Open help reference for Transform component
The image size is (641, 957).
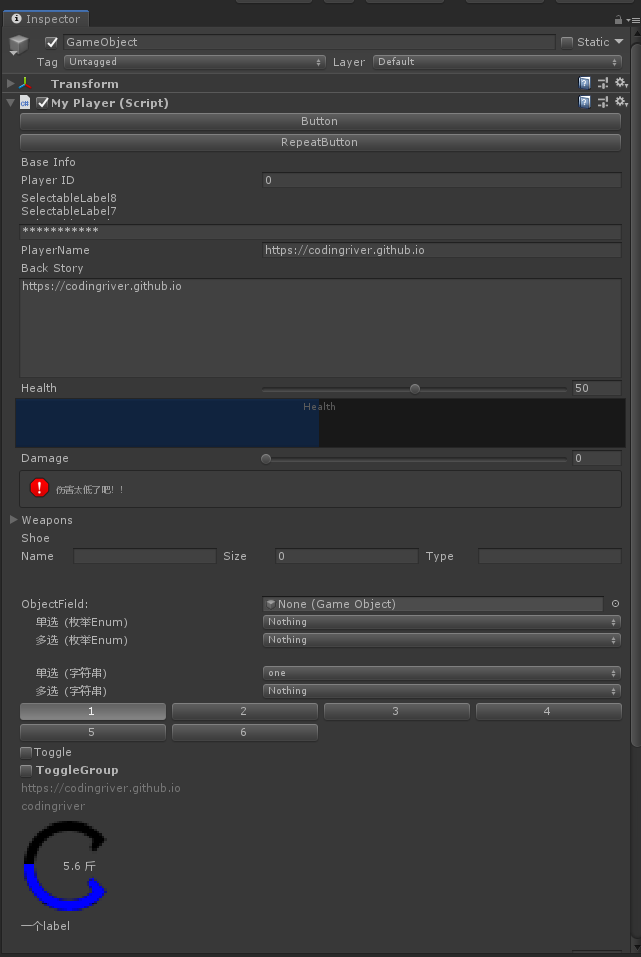pos(584,83)
